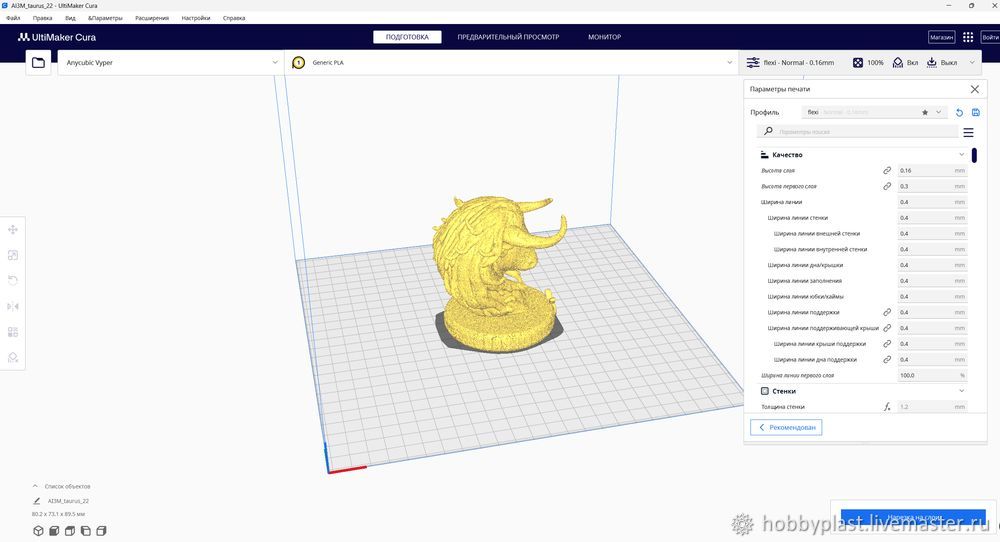Viewport: 1000px width, 542px height.
Task: Open Generic PLA material dropdown
Action: coord(512,62)
